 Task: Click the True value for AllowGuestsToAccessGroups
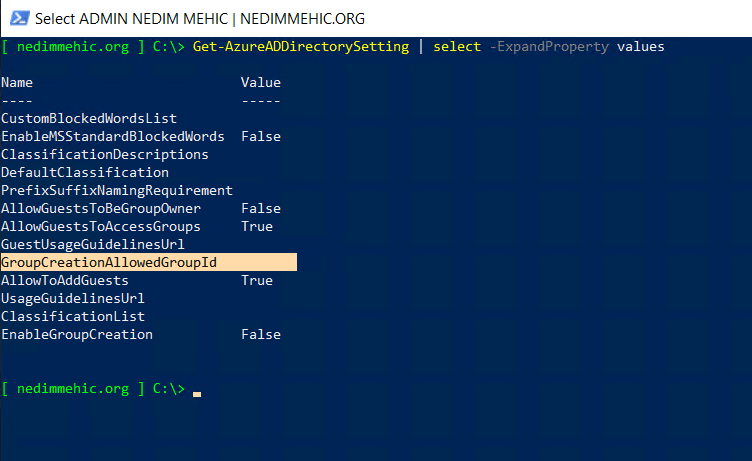click(x=257, y=226)
